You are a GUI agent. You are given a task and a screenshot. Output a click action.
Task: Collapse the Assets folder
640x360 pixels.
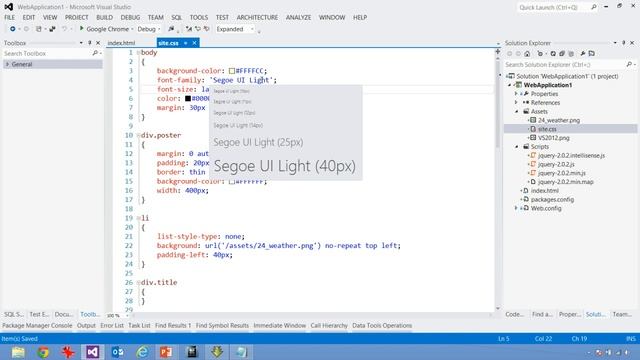516,111
